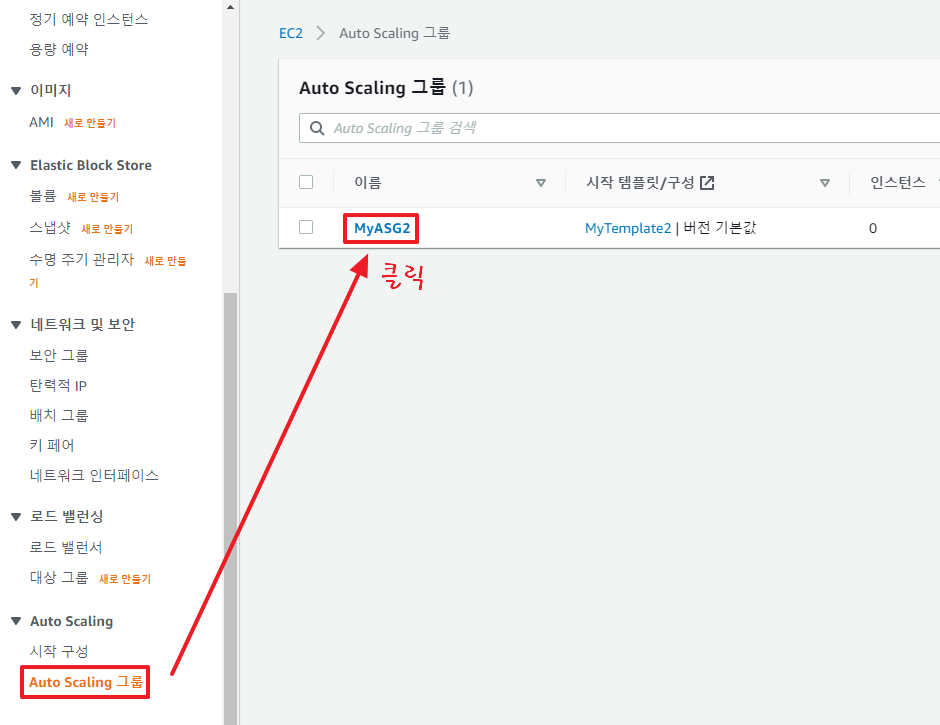
Task: Go to 키 페어 in the sidebar
Action: (52, 445)
